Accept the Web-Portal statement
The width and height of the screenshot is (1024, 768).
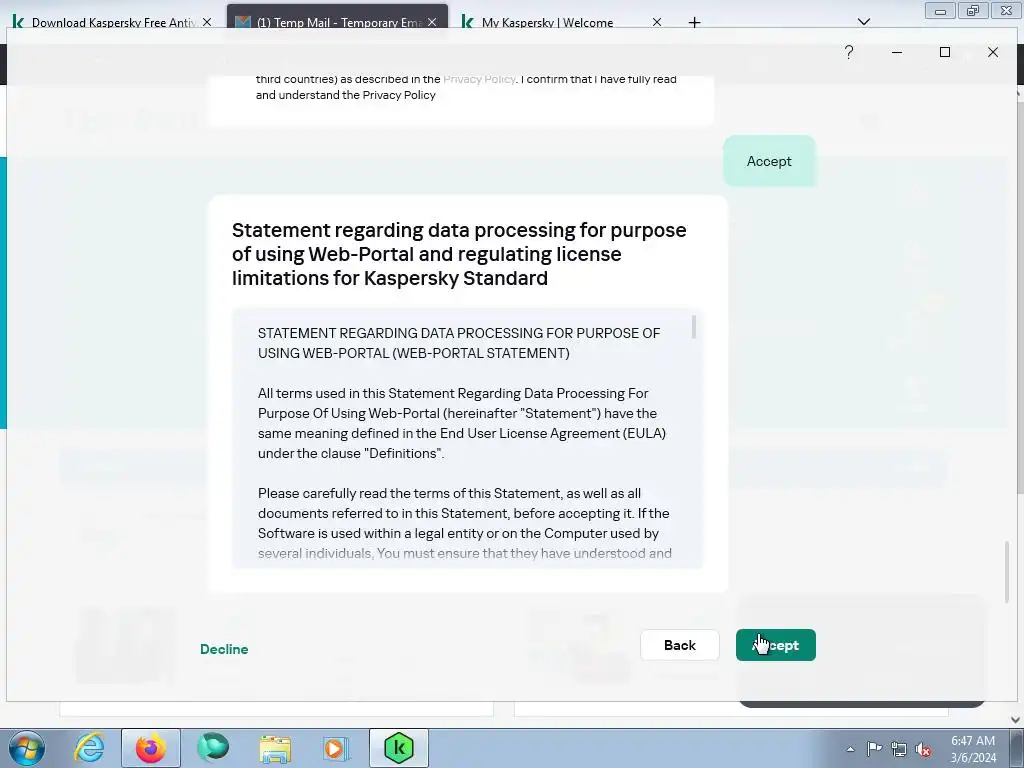775,645
